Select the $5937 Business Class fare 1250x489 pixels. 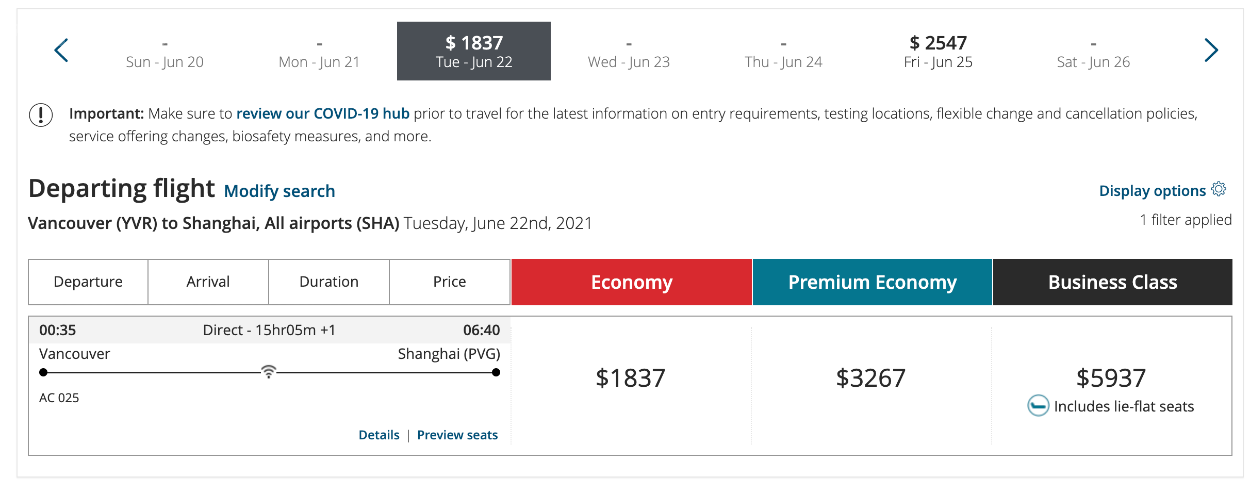(x=1111, y=378)
